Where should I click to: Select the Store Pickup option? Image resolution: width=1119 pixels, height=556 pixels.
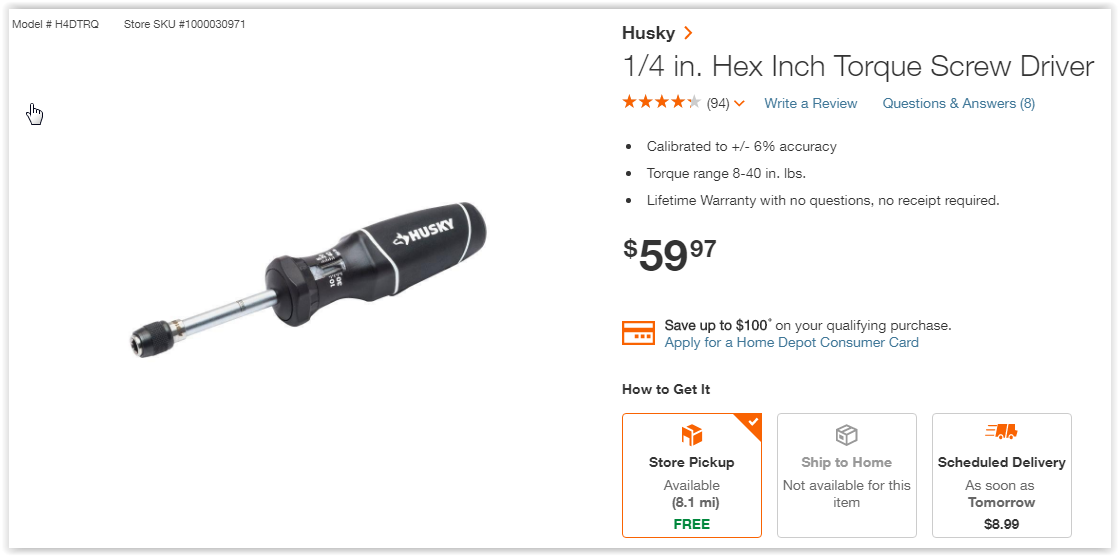[692, 475]
